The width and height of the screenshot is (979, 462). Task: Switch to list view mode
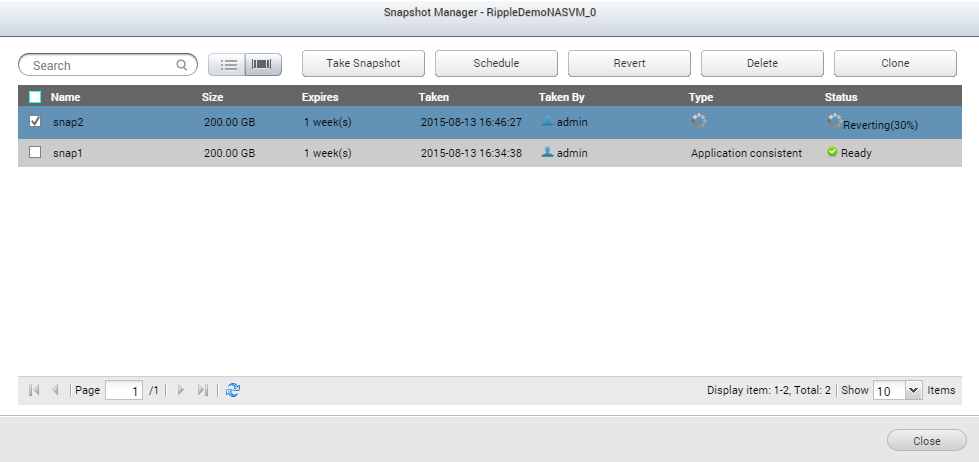(227, 64)
